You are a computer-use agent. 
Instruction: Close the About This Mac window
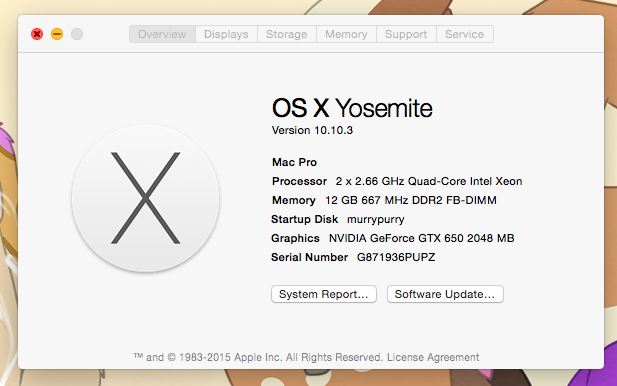(37, 34)
